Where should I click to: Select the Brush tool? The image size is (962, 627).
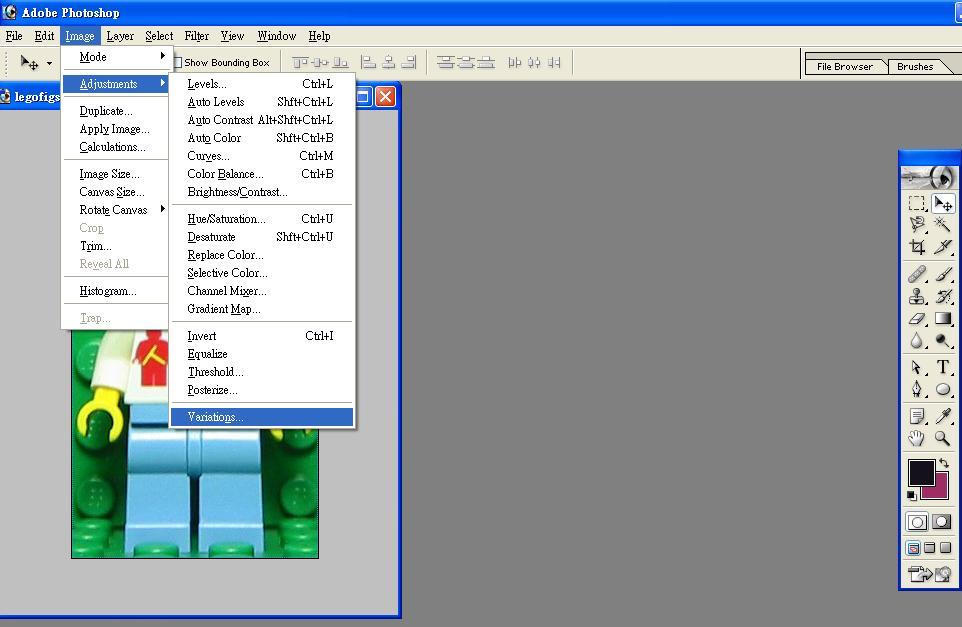click(942, 274)
